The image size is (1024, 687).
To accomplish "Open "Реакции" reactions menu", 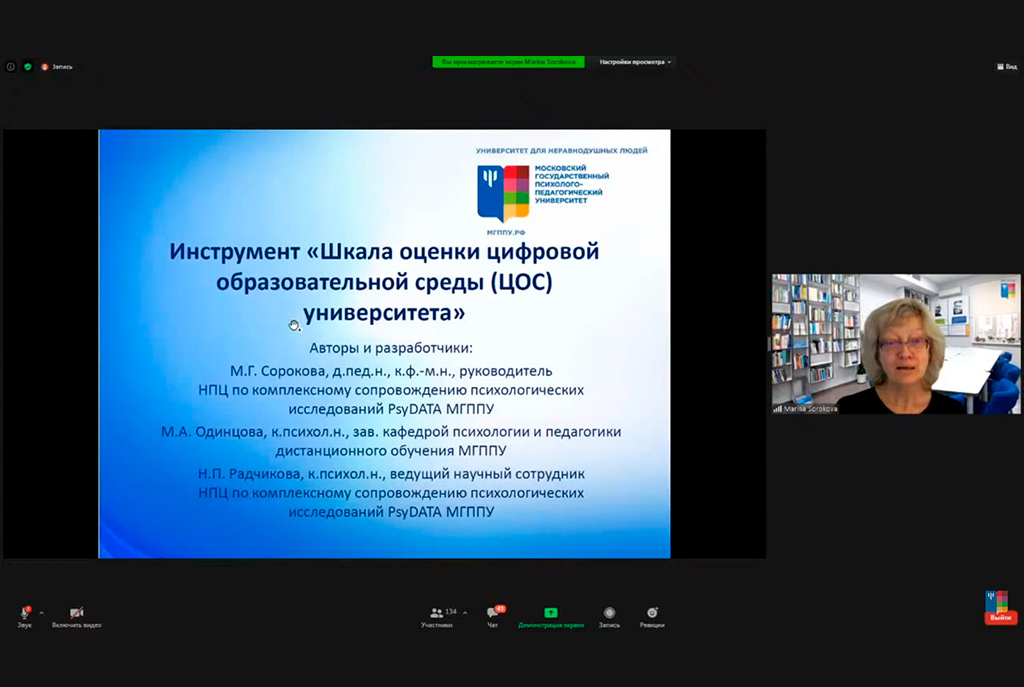I will [x=652, y=617].
